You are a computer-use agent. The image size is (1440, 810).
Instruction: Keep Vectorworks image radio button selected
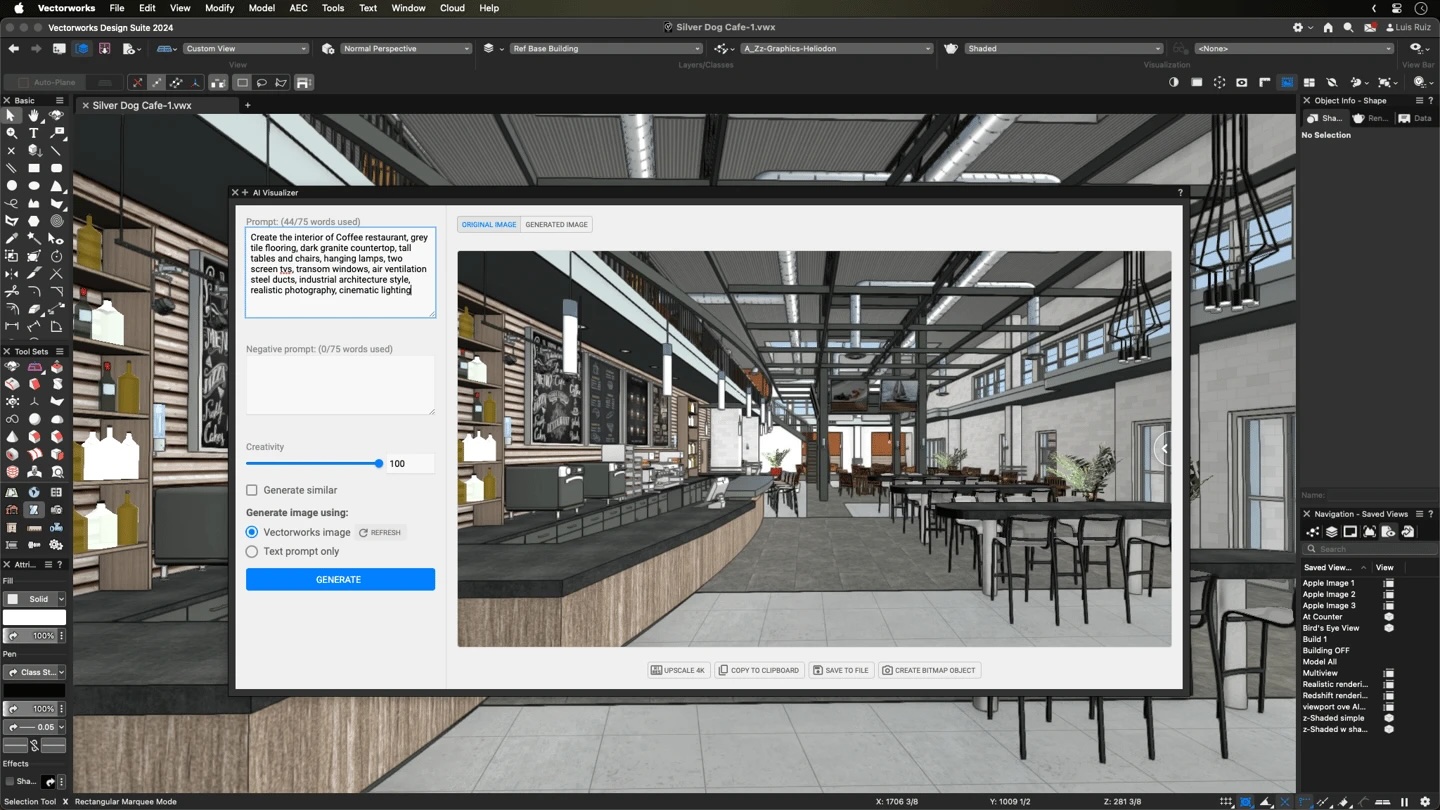[x=251, y=532]
